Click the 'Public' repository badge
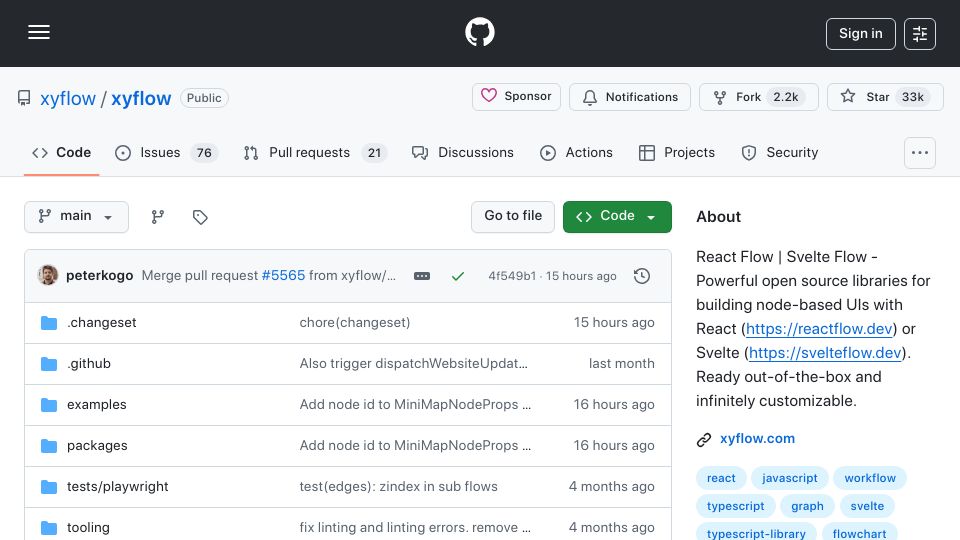Image resolution: width=960 pixels, height=540 pixels. [x=204, y=98]
